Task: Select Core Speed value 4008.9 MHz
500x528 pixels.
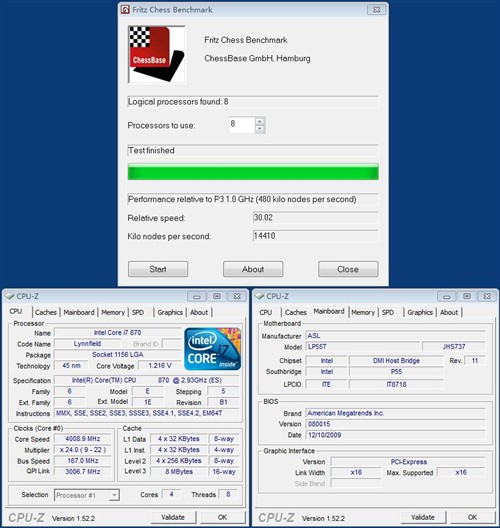Action: (83, 439)
